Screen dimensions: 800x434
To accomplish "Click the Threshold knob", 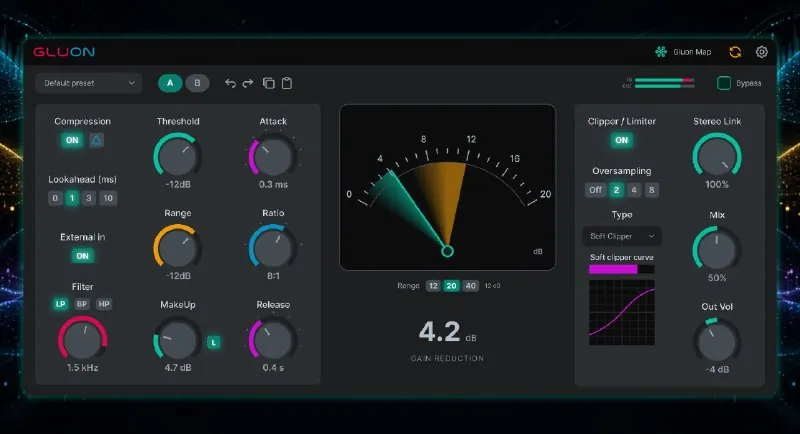I will [x=177, y=156].
